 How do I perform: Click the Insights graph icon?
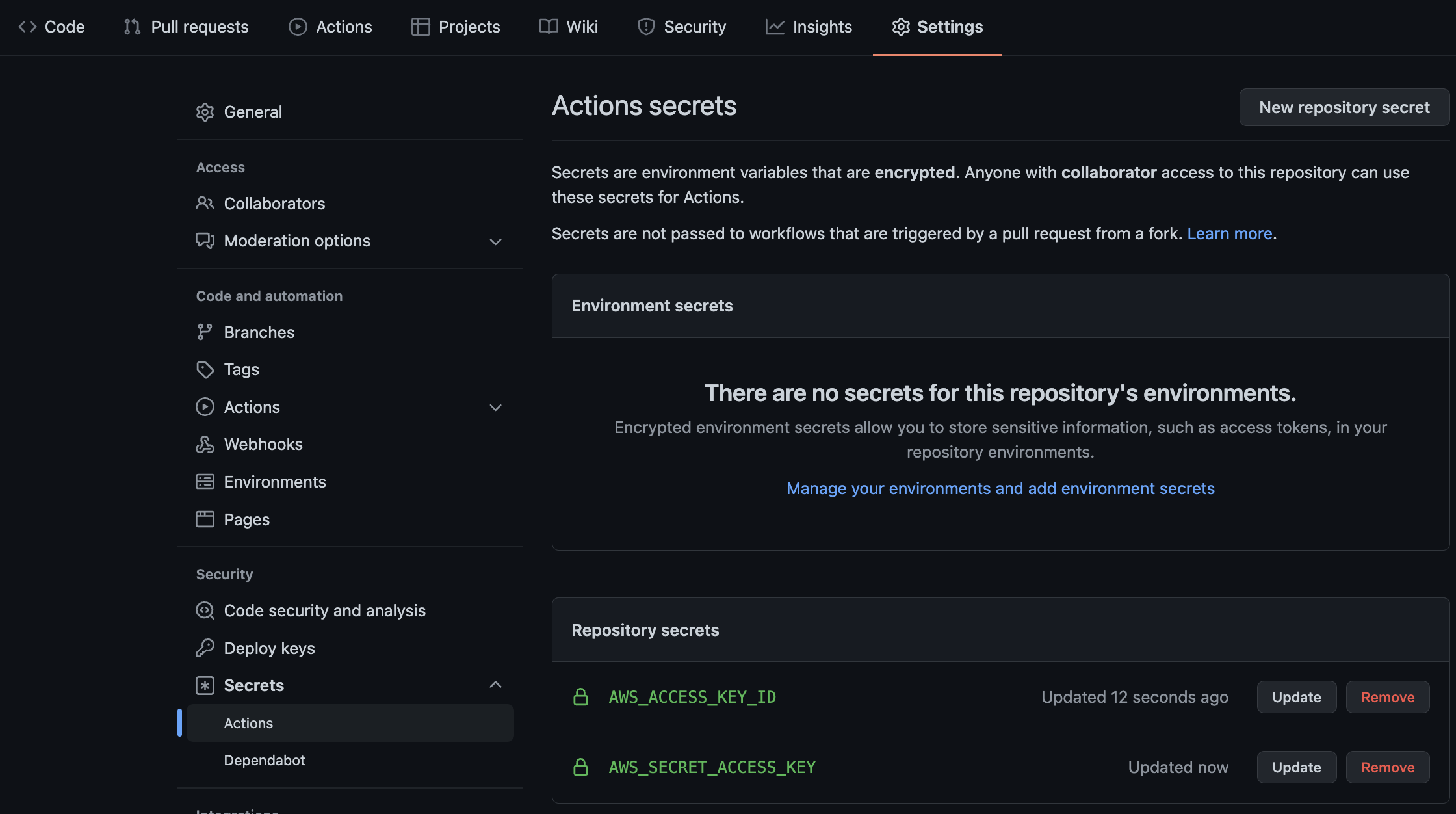pyautogui.click(x=775, y=27)
